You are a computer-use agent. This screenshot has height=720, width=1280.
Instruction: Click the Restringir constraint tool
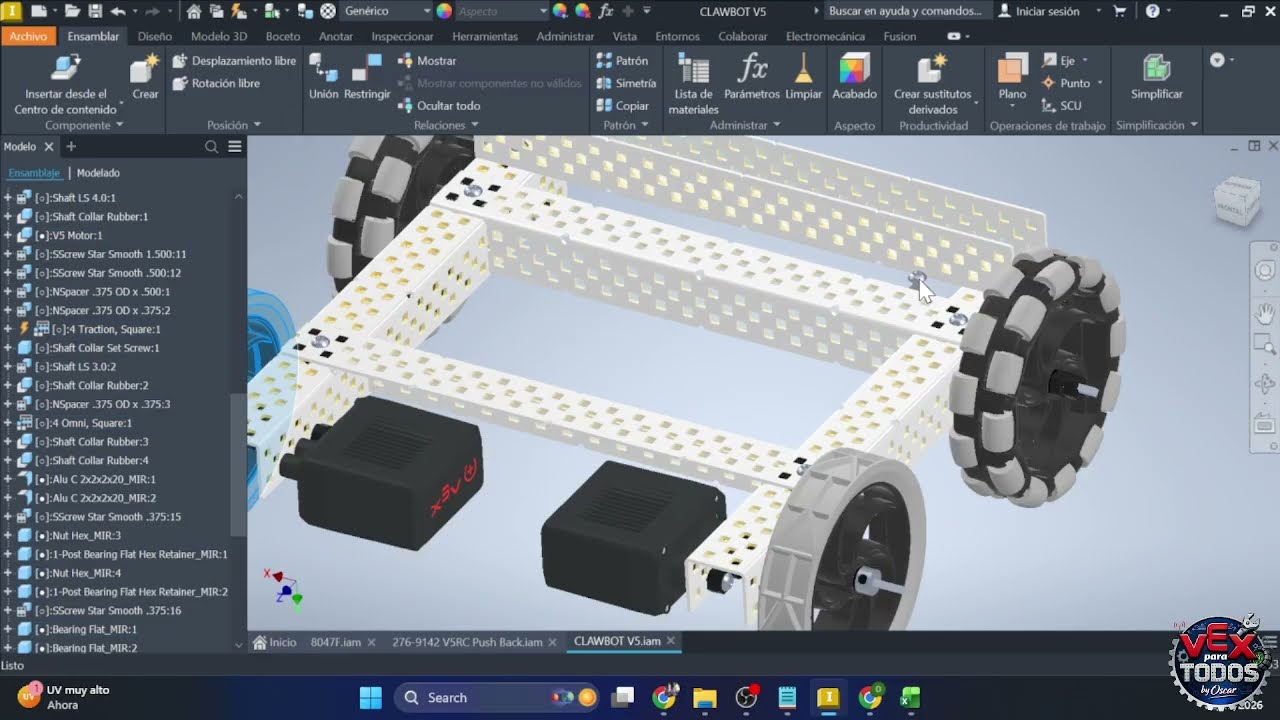[367, 78]
